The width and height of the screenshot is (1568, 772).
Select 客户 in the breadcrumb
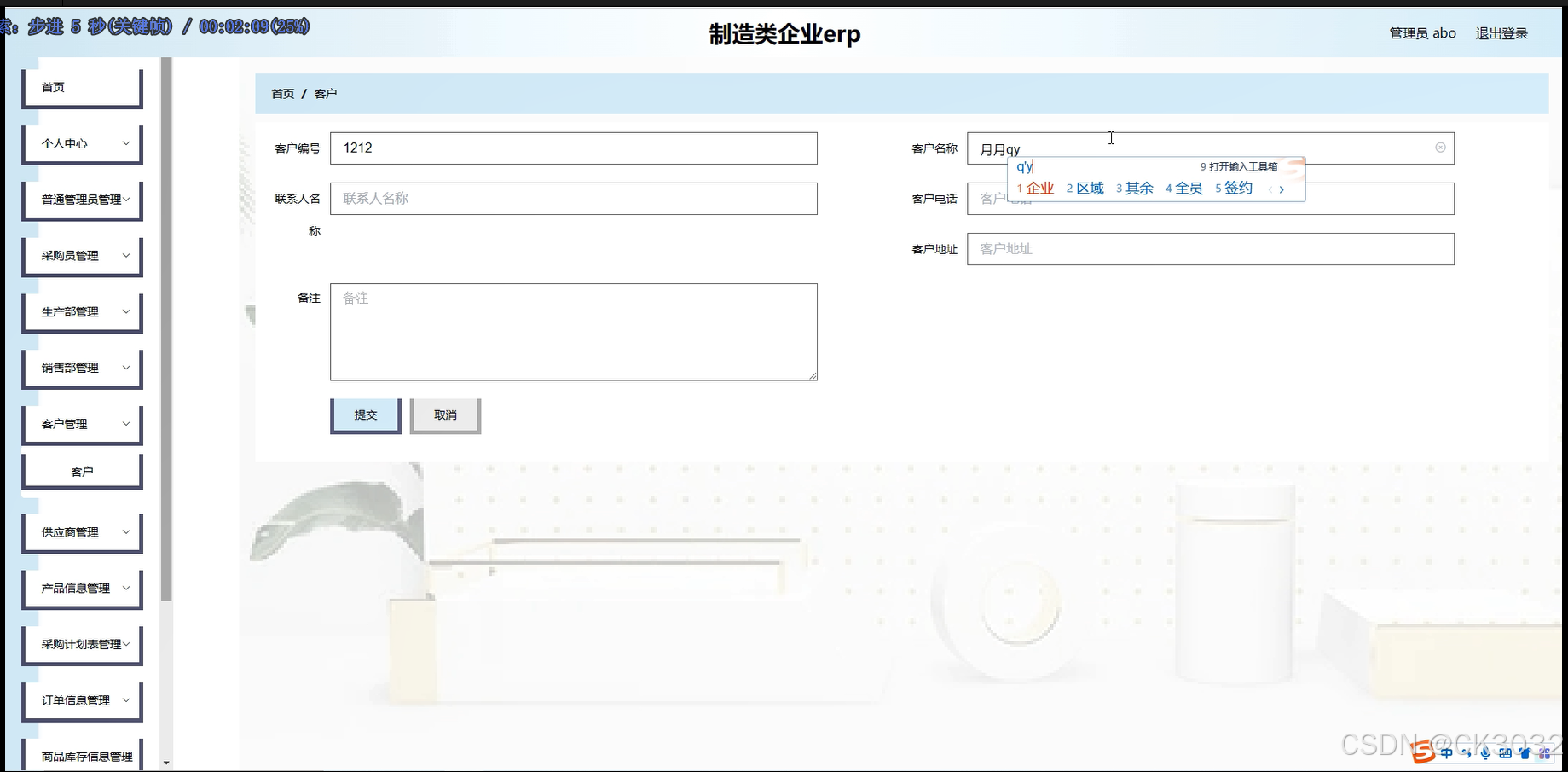(327, 93)
